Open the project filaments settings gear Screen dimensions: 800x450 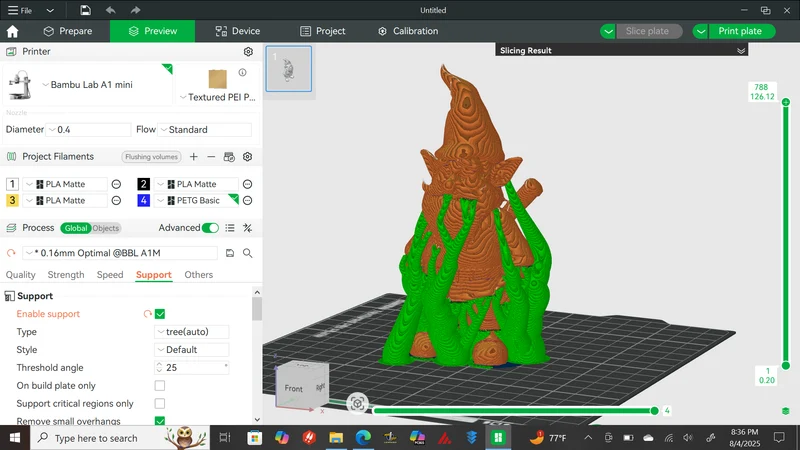247,157
